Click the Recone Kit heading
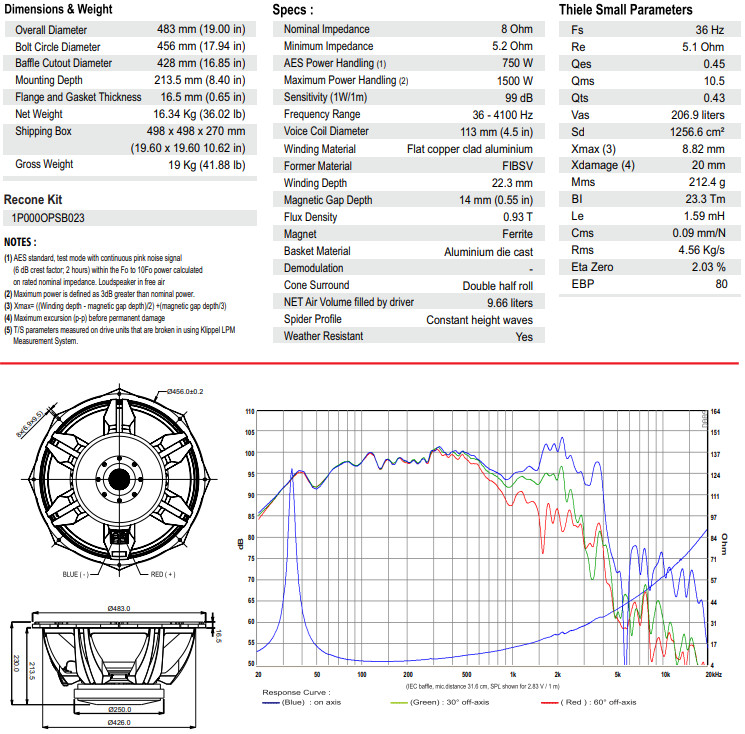This screenshot has width=745, height=734. coord(33,200)
